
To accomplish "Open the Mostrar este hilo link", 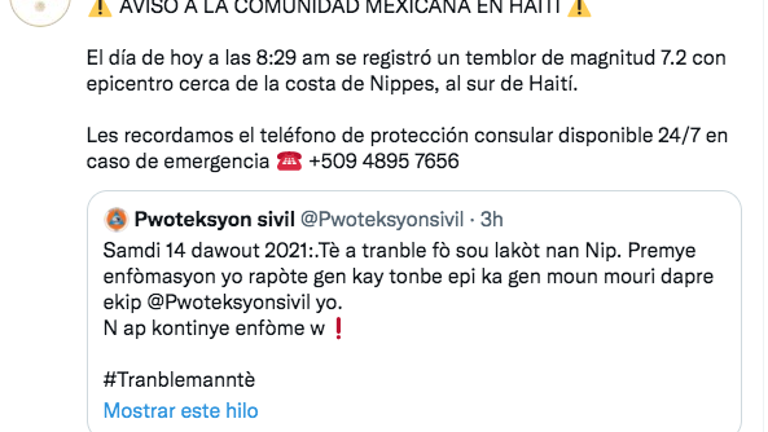I will point(180,410).
